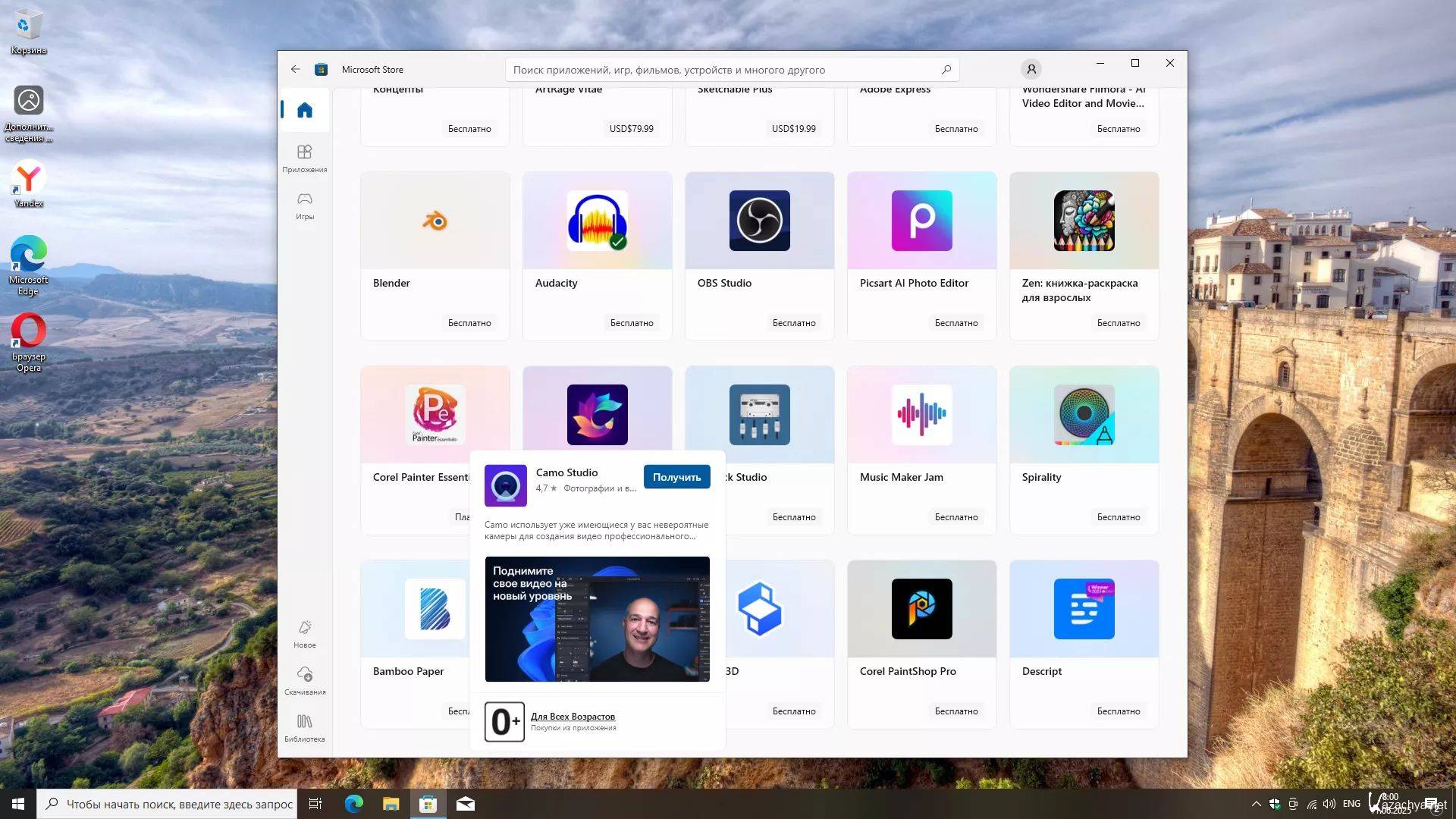Open the Camo Studio promo screenshot

point(597,619)
